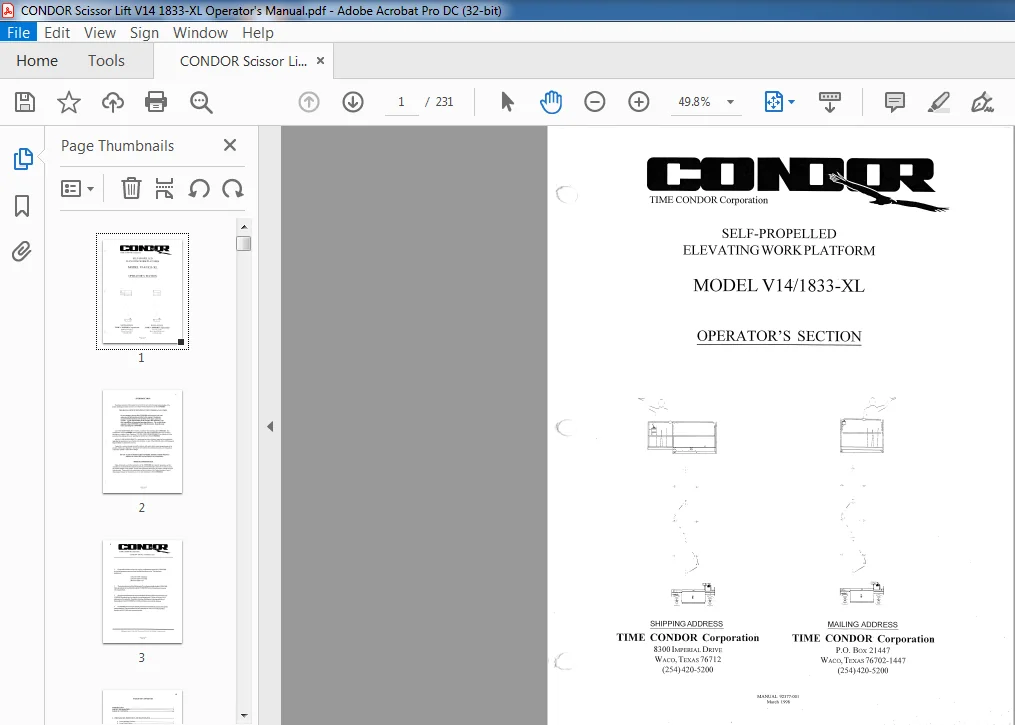This screenshot has width=1015, height=725.
Task: Upload the file using the cloud arrow icon
Action: pos(113,102)
